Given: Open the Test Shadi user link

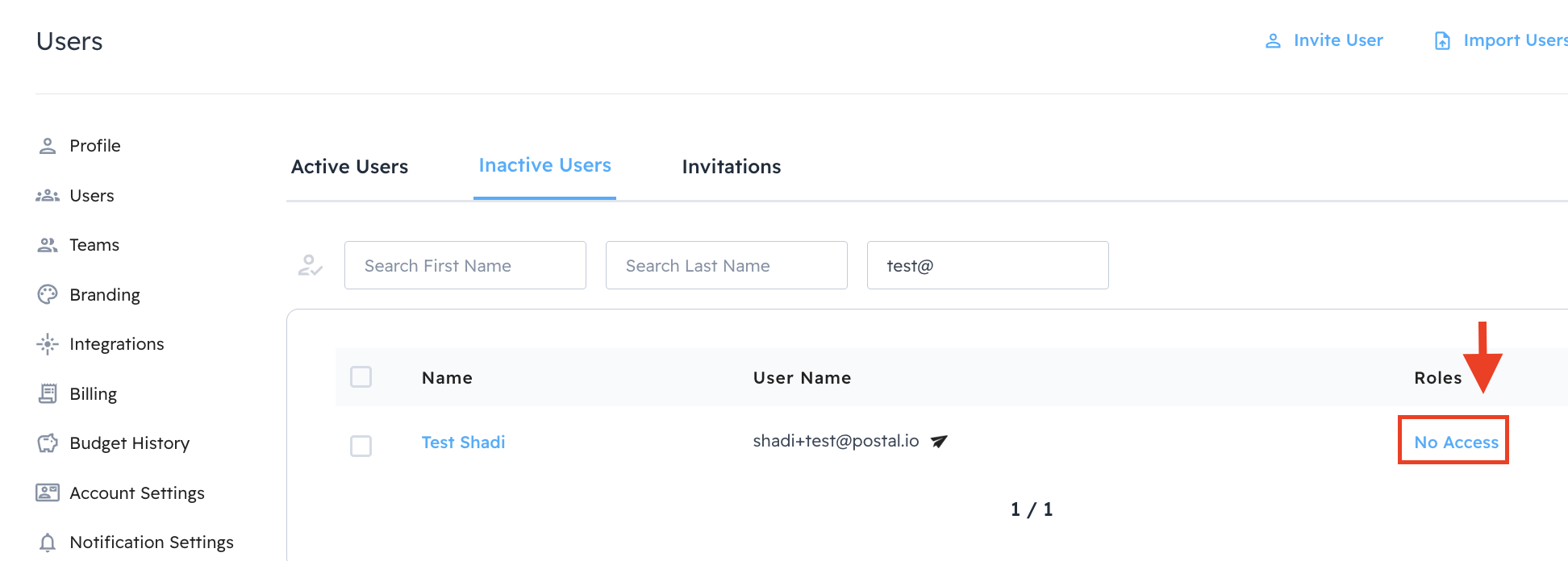Looking at the screenshot, I should click(x=463, y=443).
